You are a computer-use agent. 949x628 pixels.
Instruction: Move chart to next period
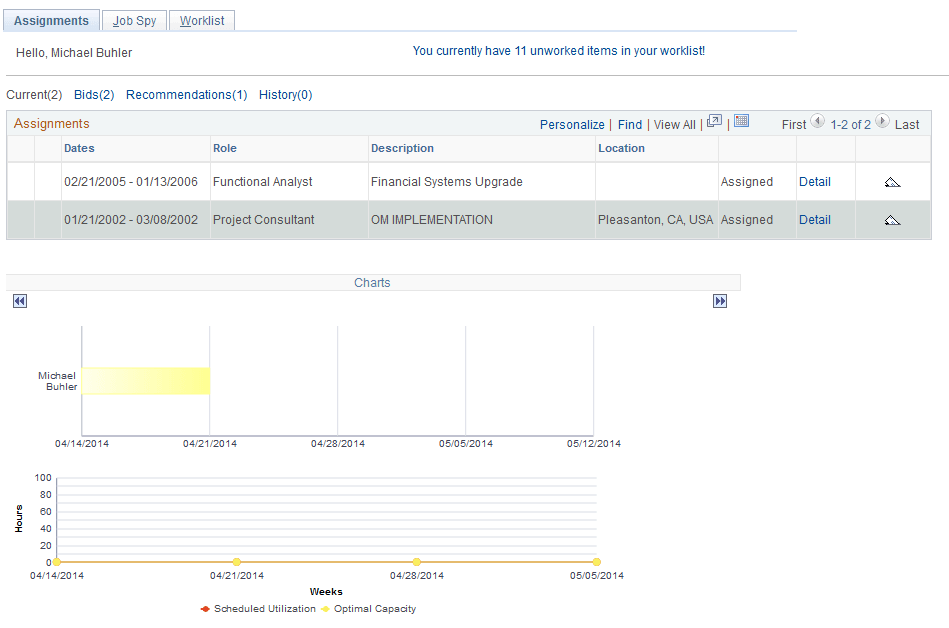coord(720,301)
